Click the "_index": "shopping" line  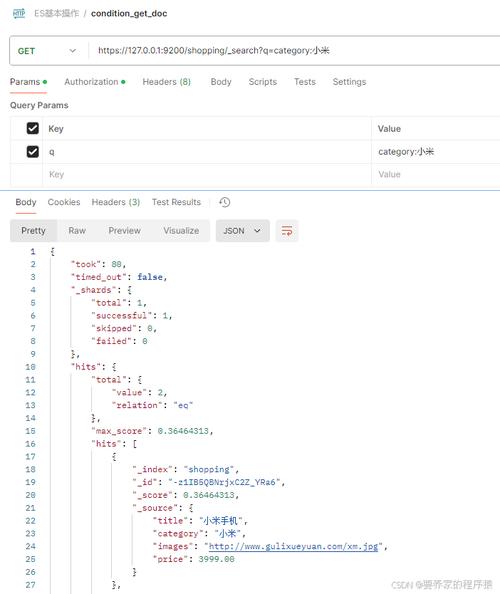186,469
